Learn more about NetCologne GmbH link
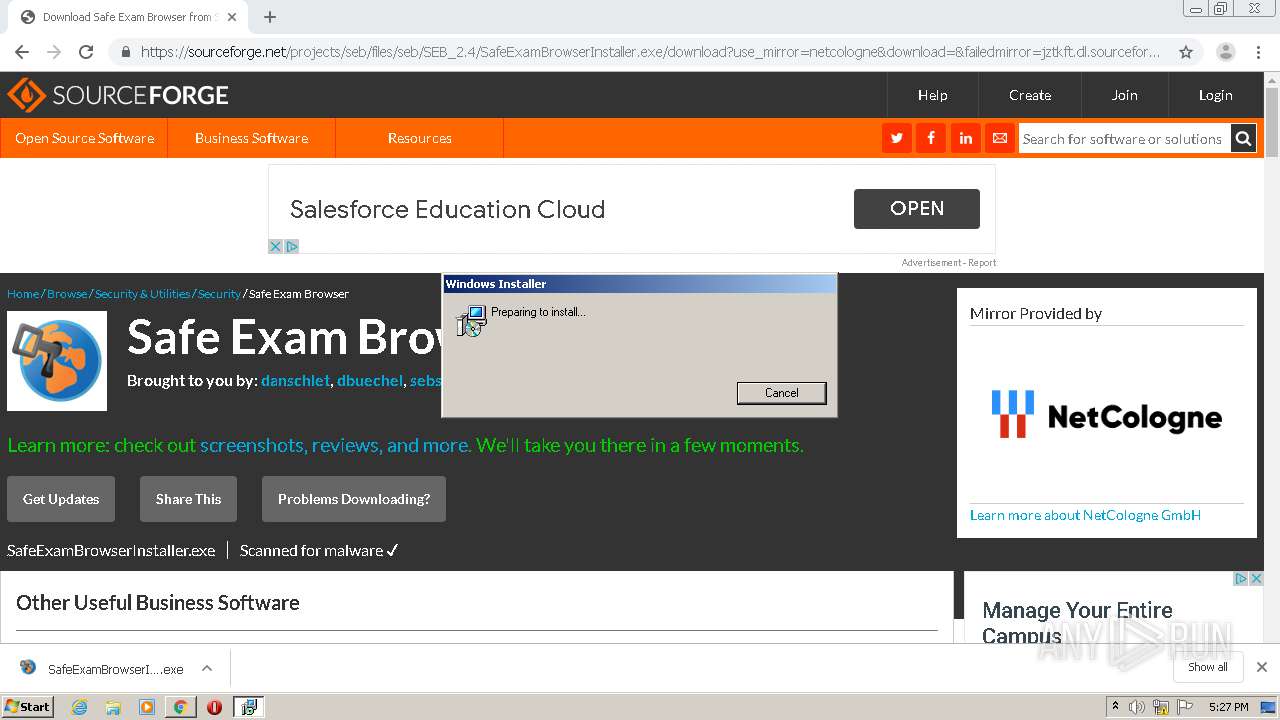1280x720 pixels. (x=1085, y=515)
